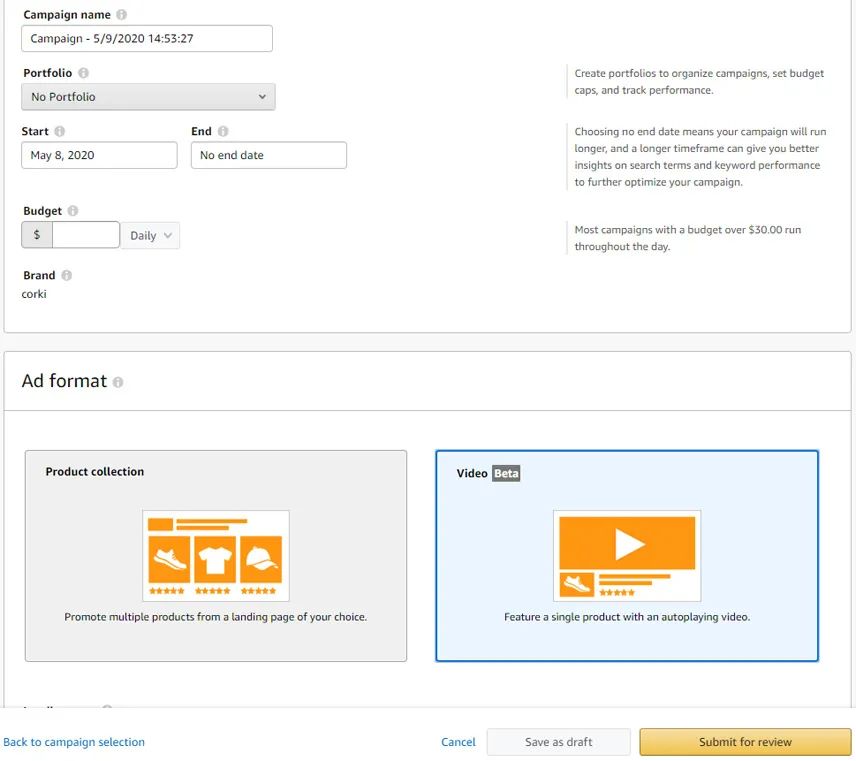Click info icon next to Brand label
This screenshot has height=761, width=856.
coord(66,275)
